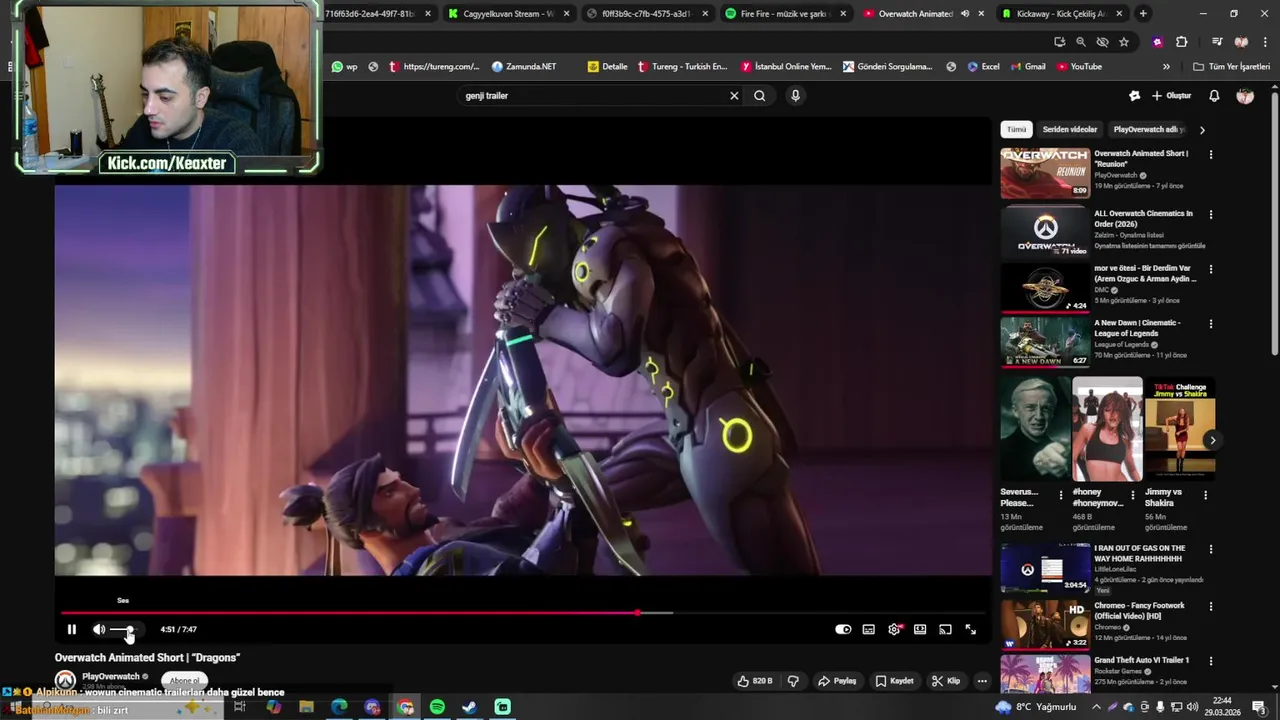
Task: Open the Gmail bookmark
Action: (1027, 67)
